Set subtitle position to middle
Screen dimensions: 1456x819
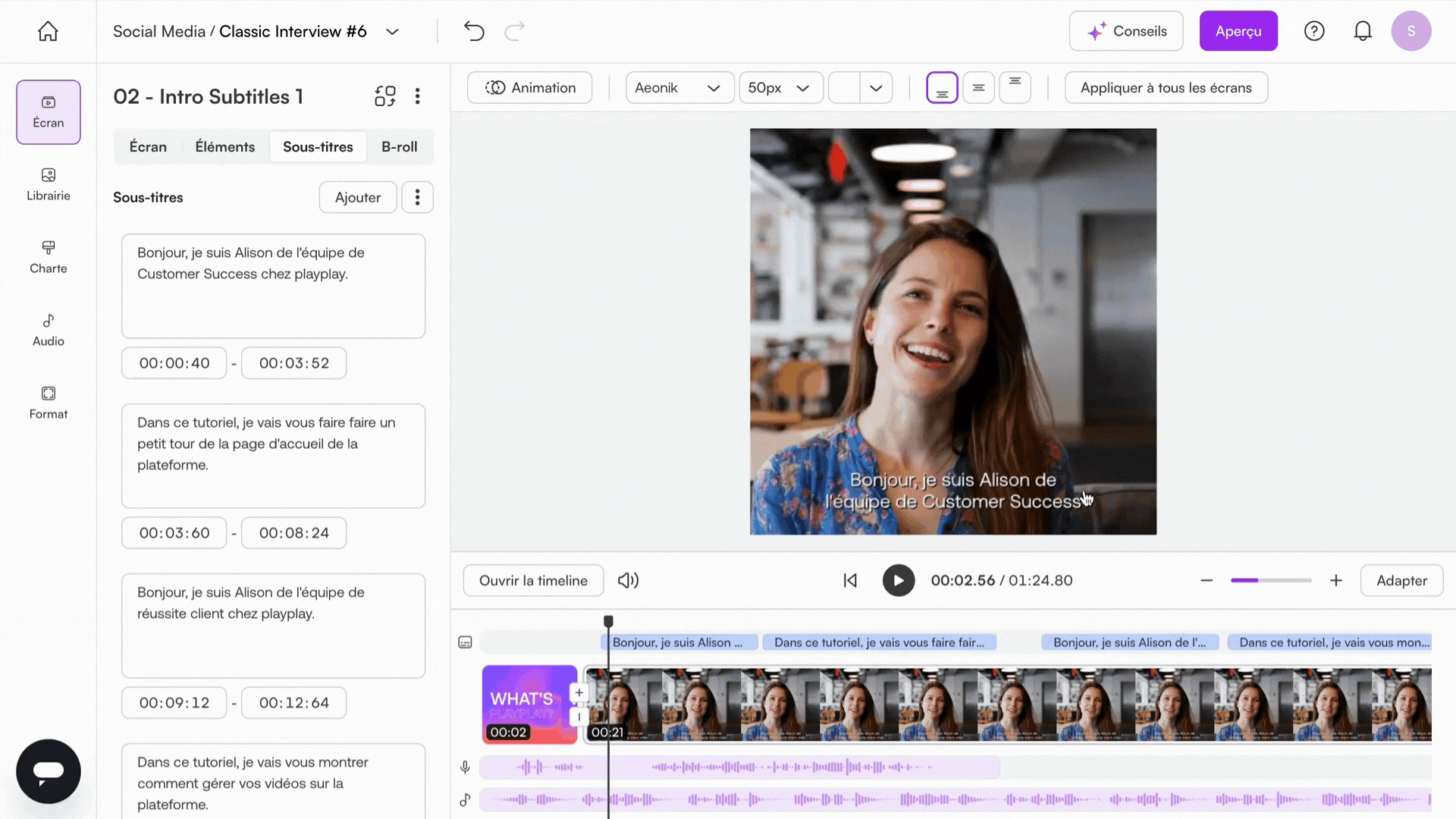[978, 88]
